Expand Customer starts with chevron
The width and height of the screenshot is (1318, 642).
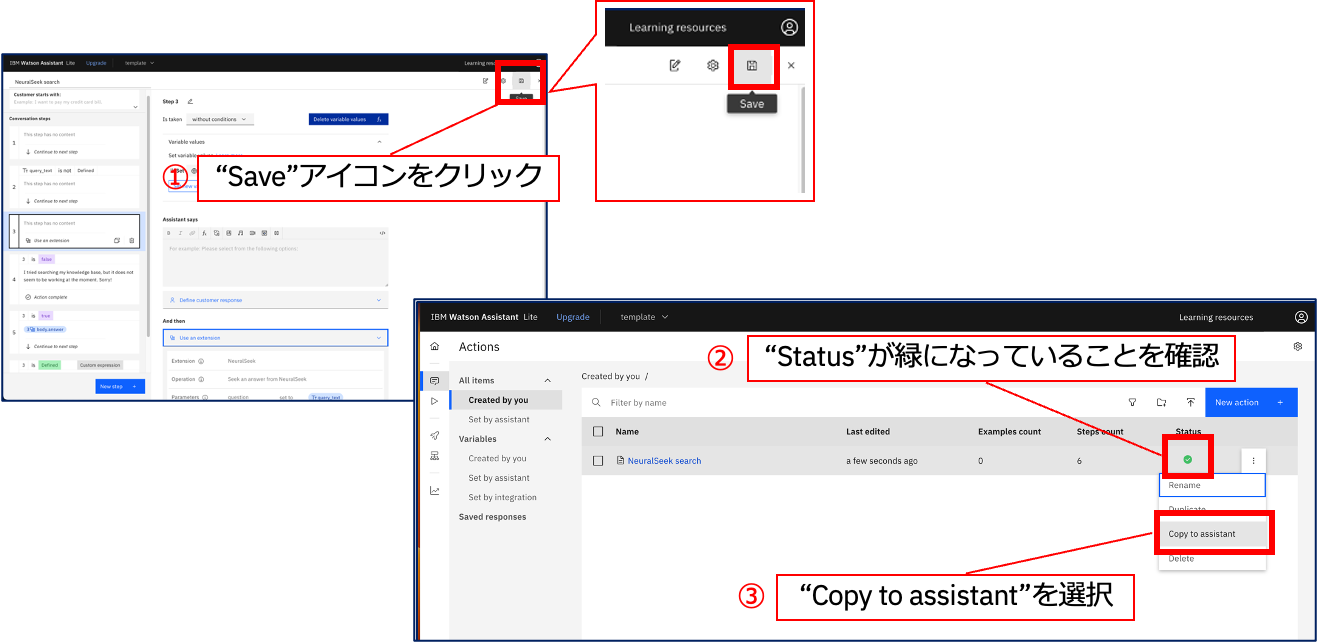tap(135, 107)
